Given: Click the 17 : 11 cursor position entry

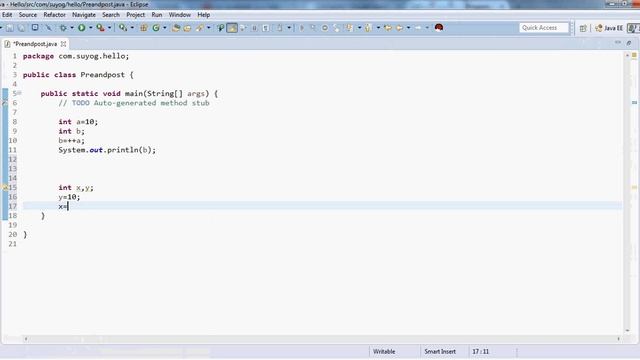Looking at the screenshot, I should coord(480,351).
